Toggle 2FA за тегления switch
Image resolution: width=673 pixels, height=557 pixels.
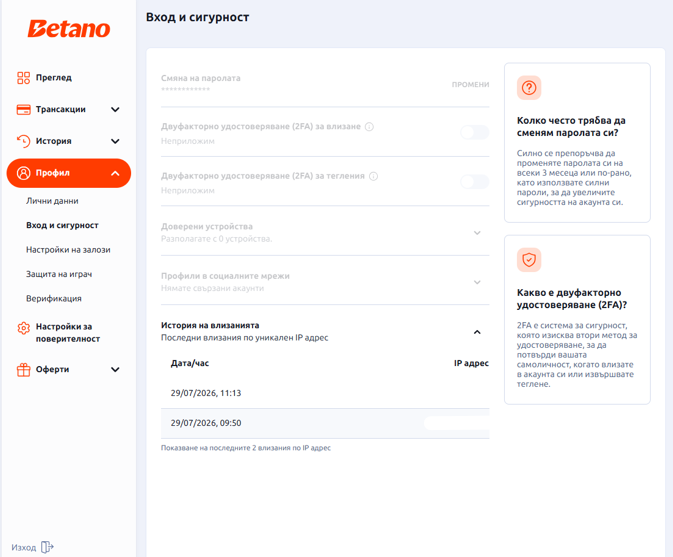(x=475, y=182)
